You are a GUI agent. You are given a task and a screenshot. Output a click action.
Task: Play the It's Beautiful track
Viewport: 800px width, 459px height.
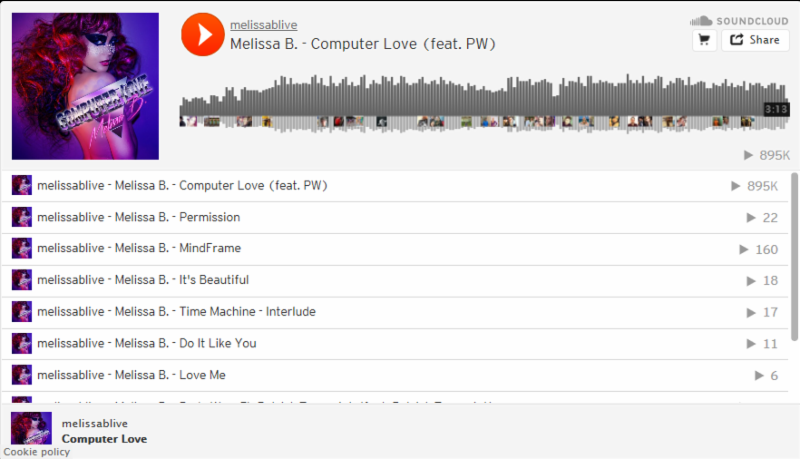pos(214,280)
